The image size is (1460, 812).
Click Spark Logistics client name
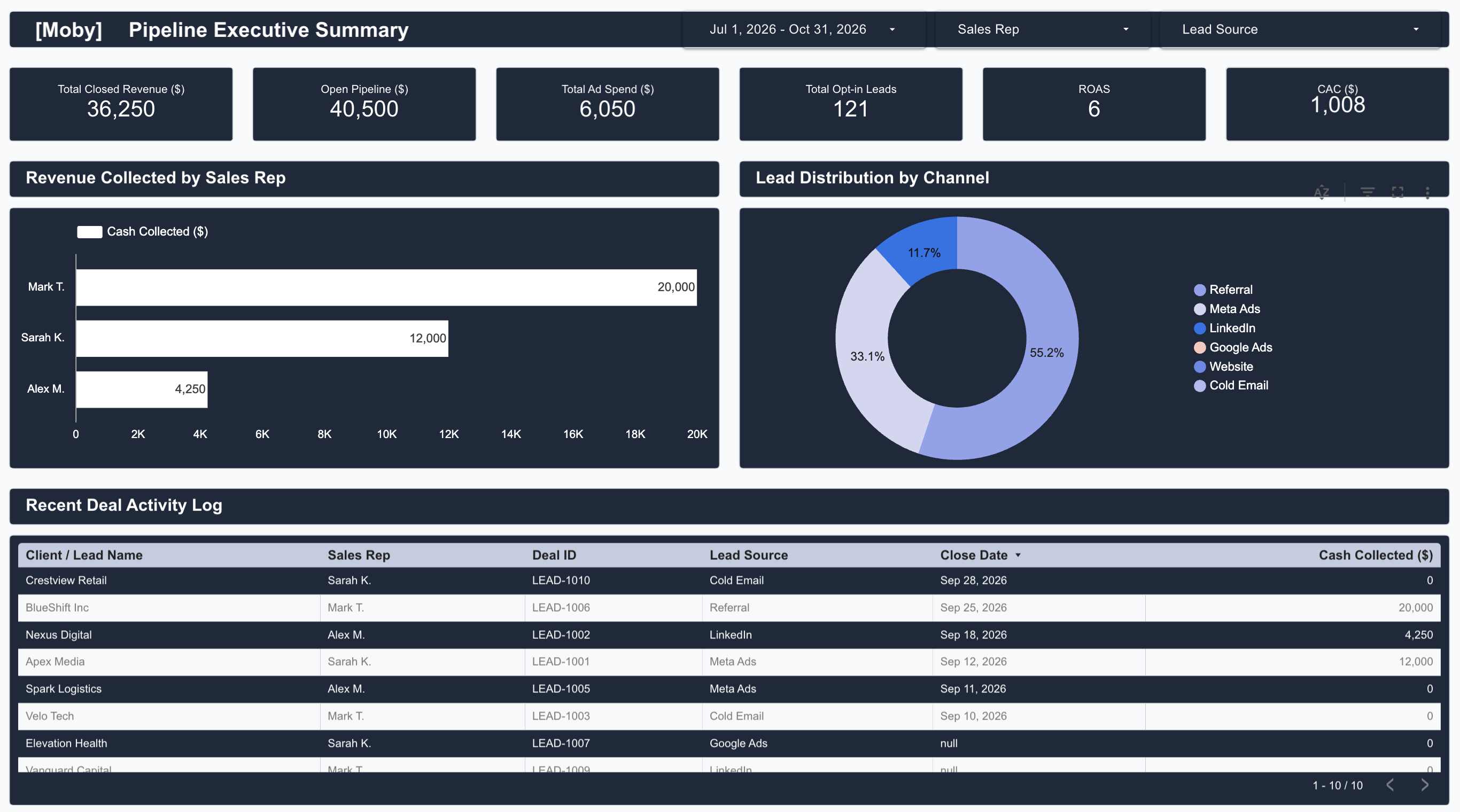pyautogui.click(x=64, y=689)
